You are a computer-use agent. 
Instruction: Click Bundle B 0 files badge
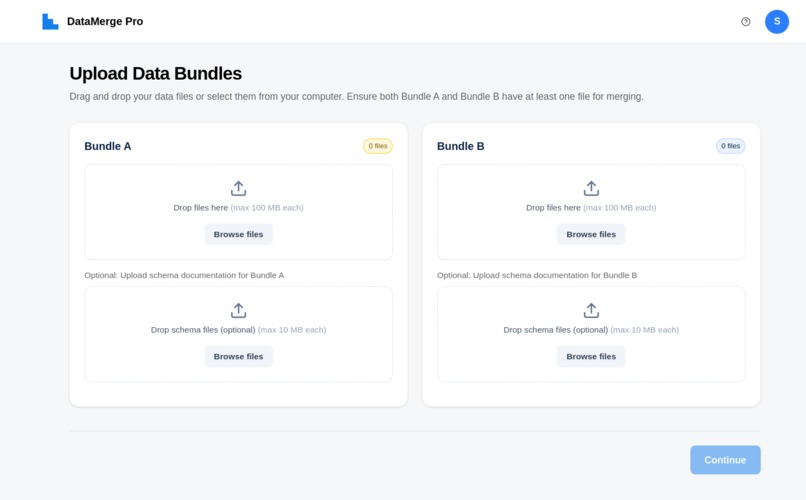click(x=730, y=146)
